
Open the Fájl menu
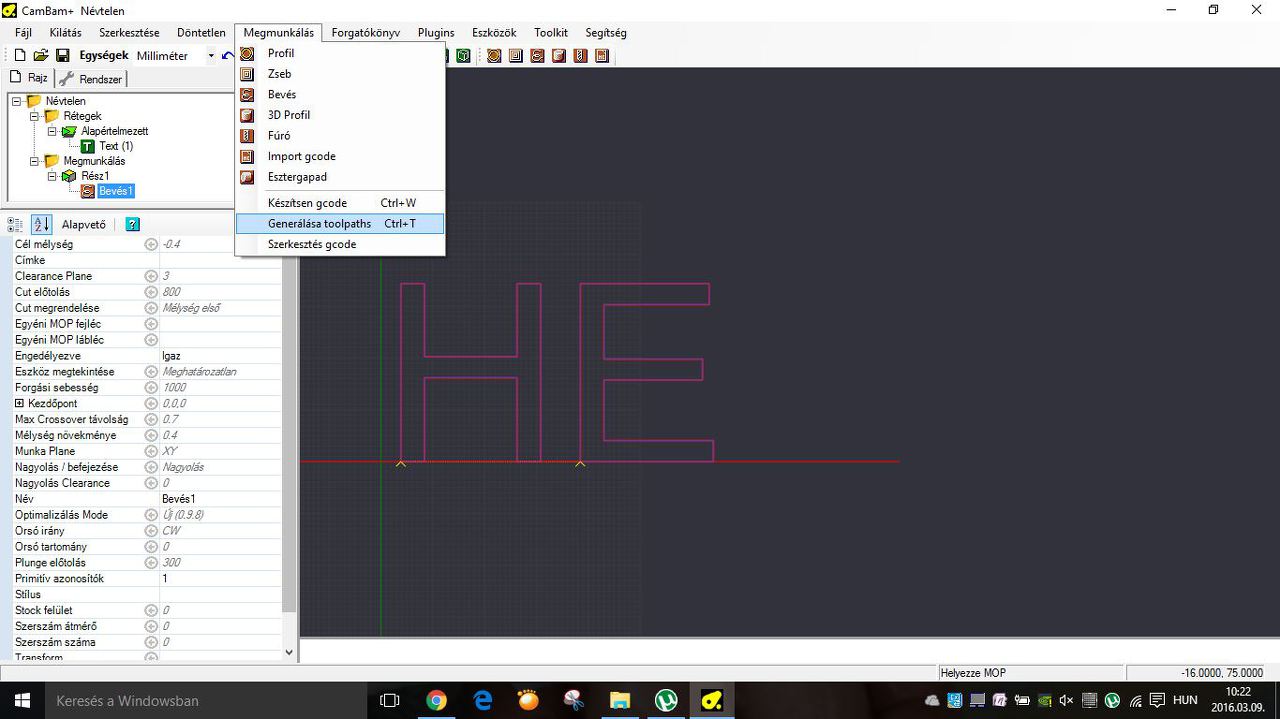(23, 33)
